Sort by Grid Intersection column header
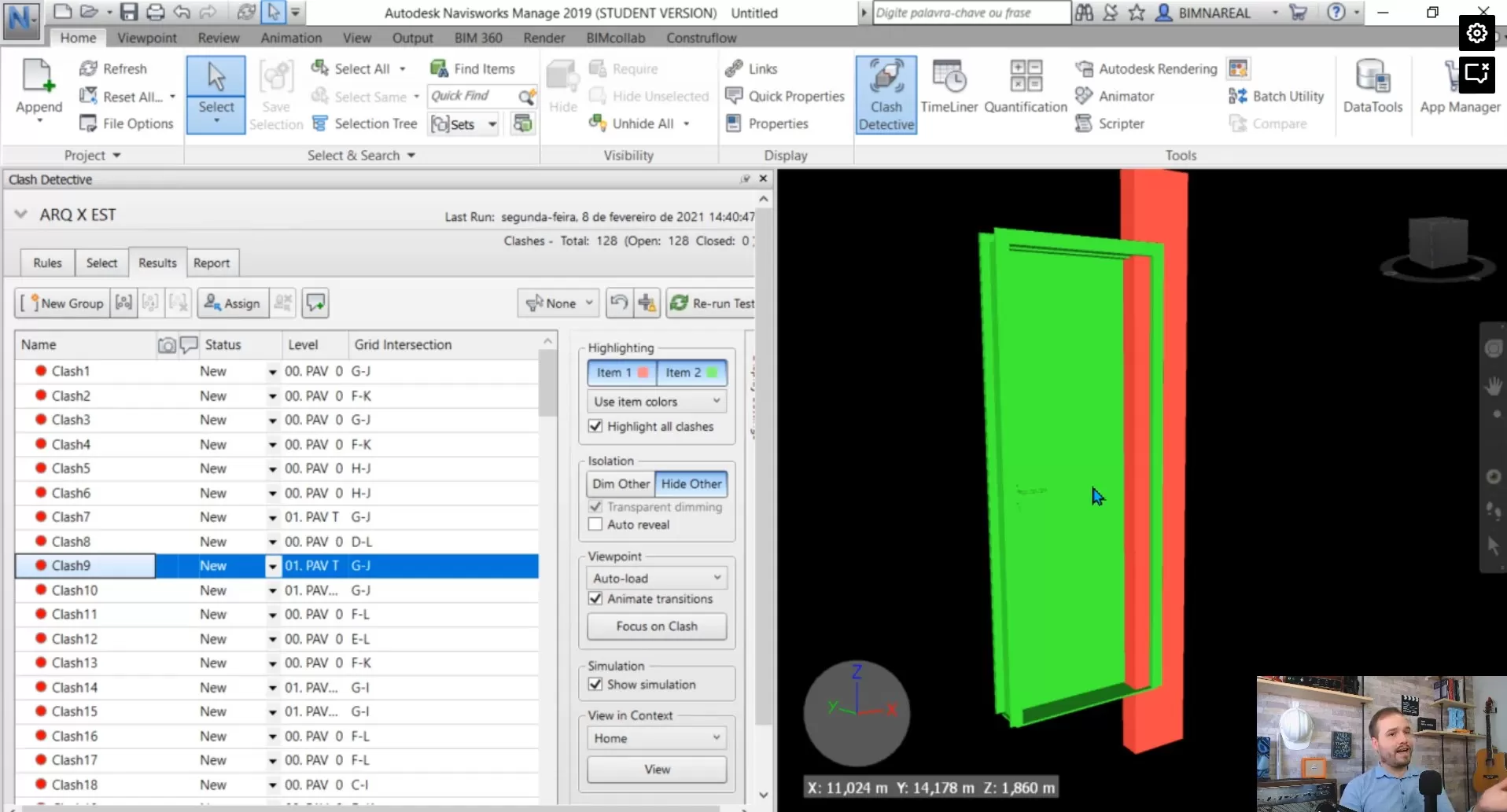Screen dimensions: 1507x812 (x=444, y=344)
